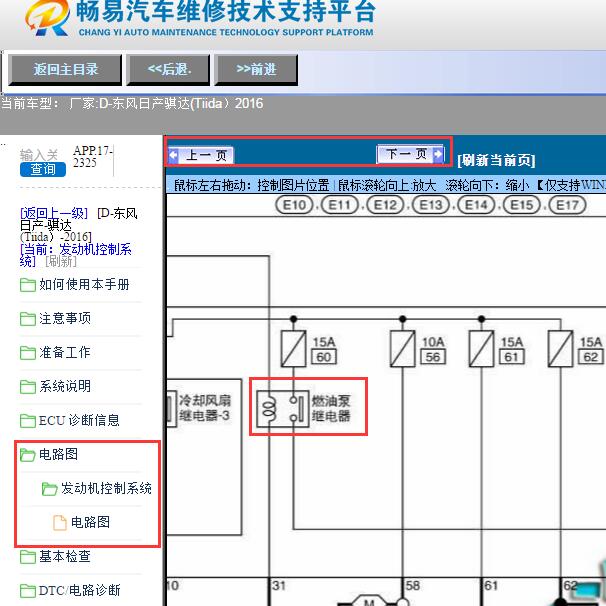This screenshot has width=606, height=606.
Task: Click the terminal number 31 in the diagram
Action: 279,586
